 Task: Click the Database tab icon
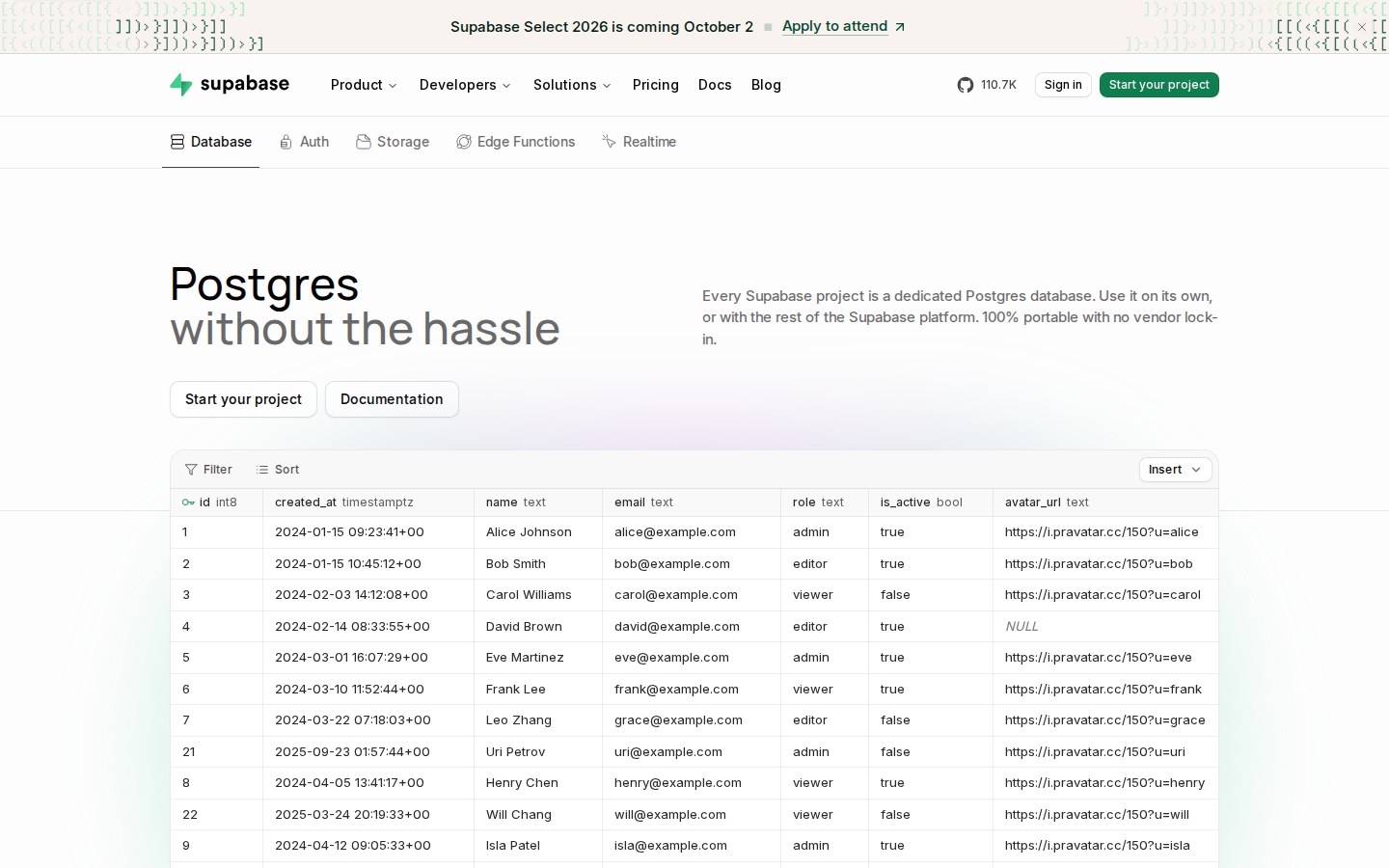(x=177, y=142)
